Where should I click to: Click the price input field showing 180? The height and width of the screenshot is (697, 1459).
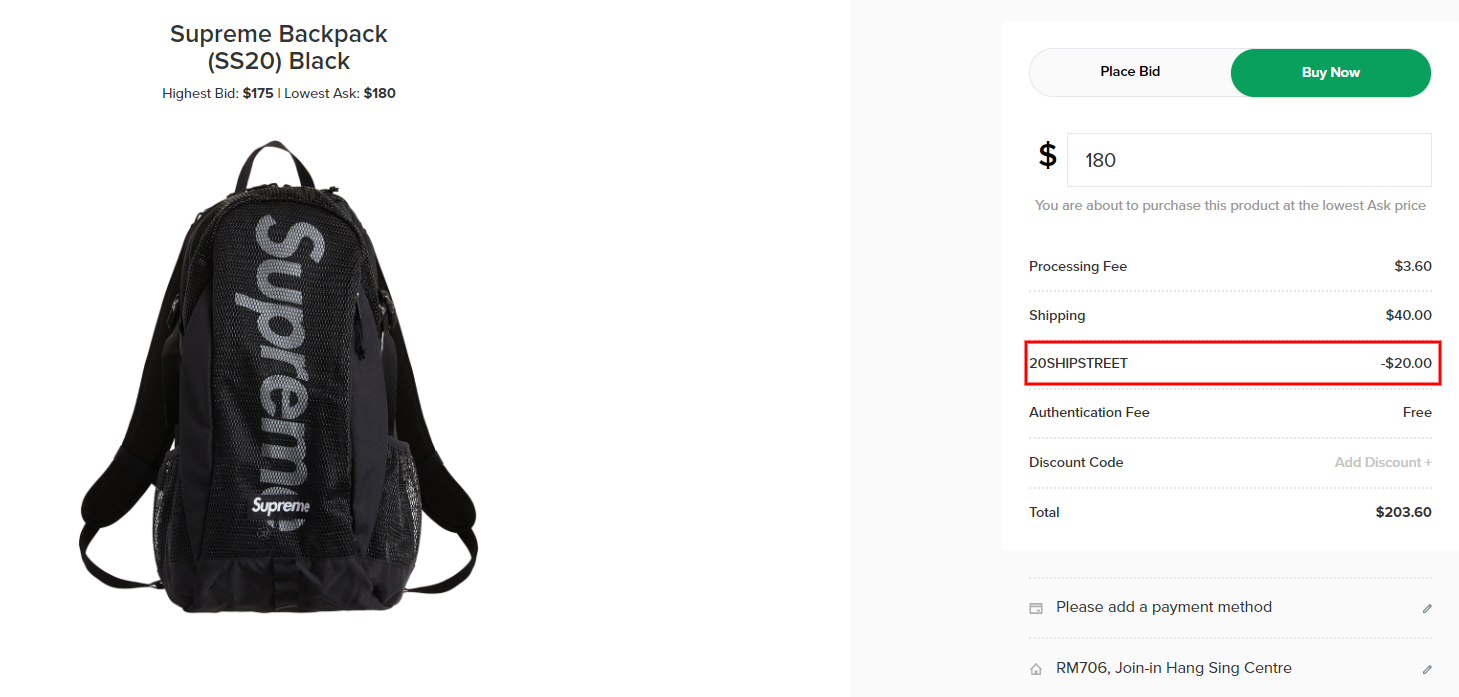click(1248, 160)
